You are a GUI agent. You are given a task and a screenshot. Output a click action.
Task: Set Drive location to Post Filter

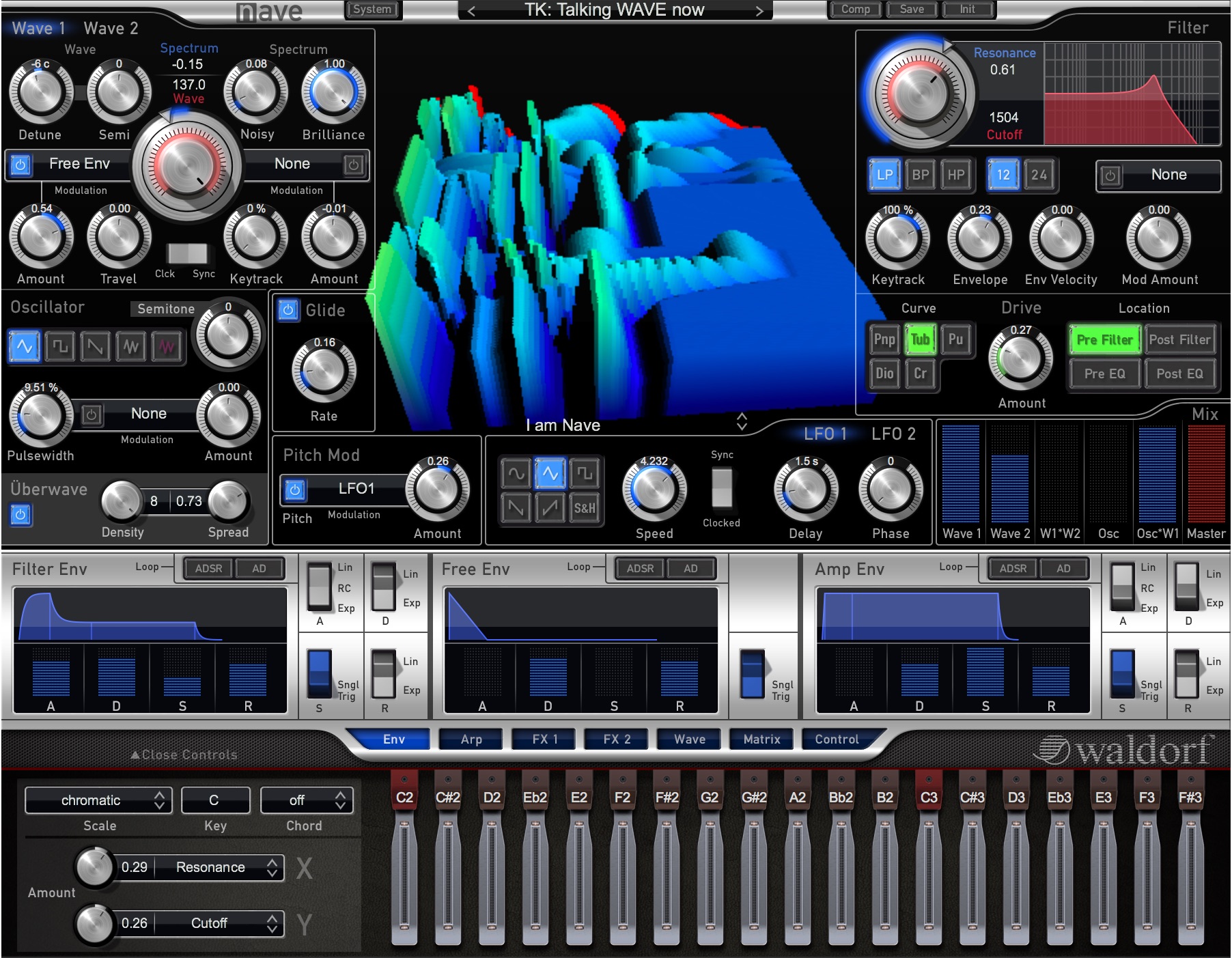[1179, 339]
